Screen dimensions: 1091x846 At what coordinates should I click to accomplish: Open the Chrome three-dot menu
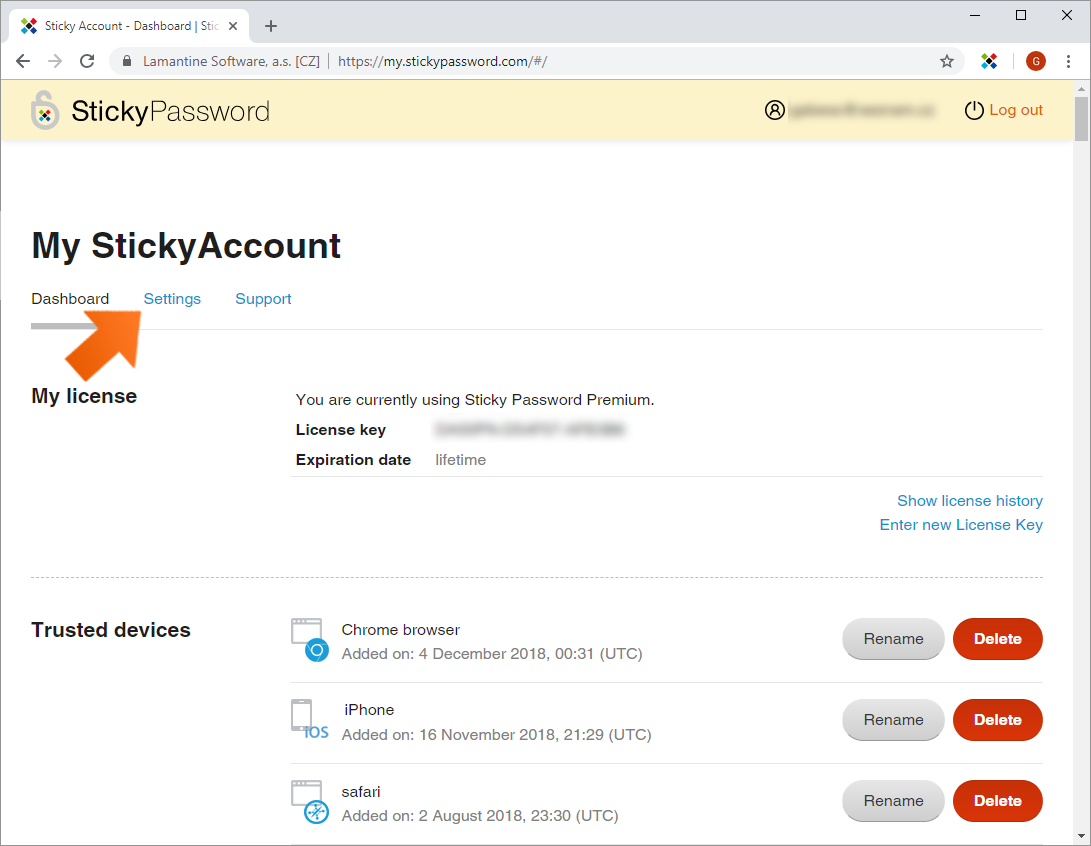pyautogui.click(x=1068, y=61)
